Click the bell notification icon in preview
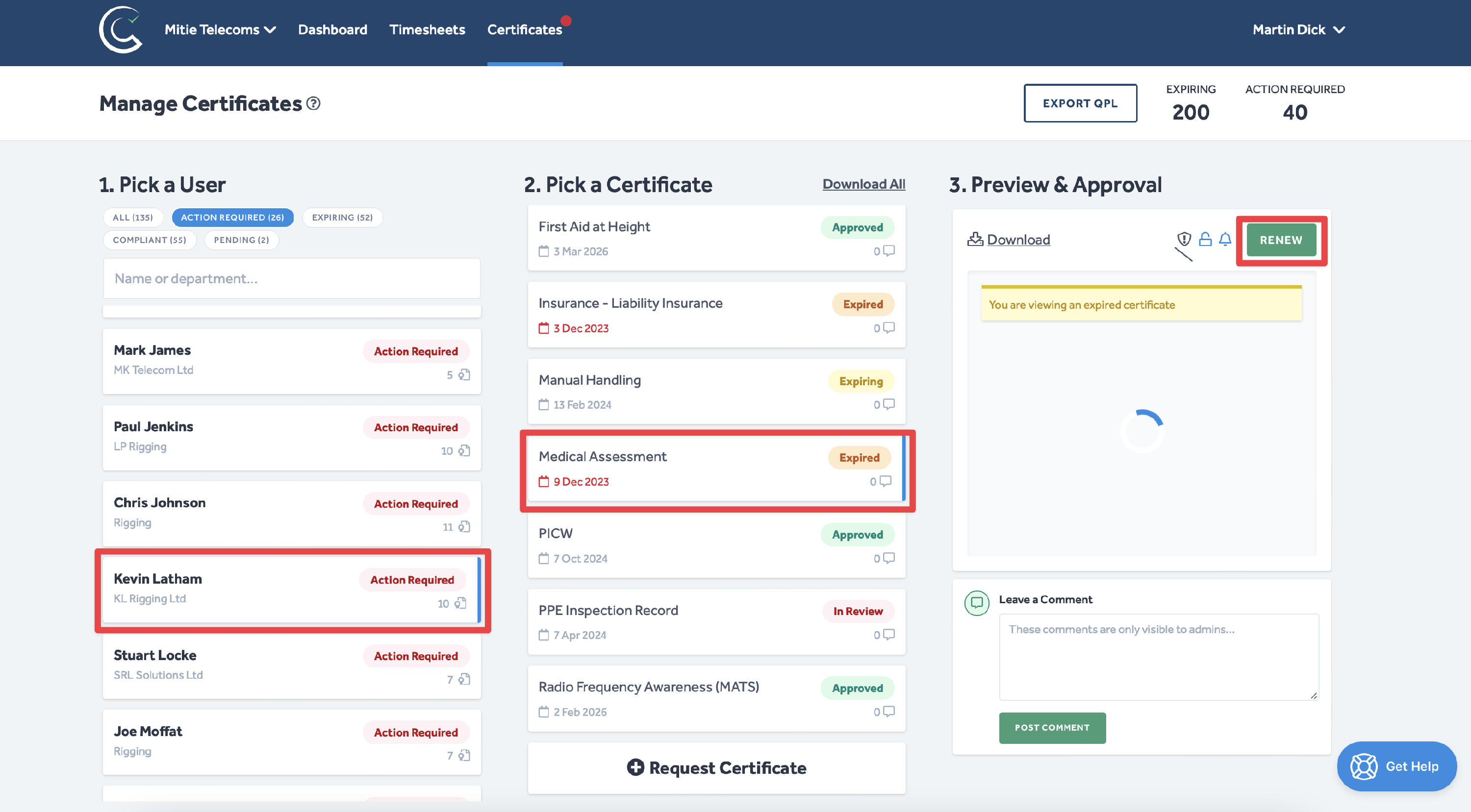Viewport: 1471px width, 812px height. click(x=1225, y=239)
